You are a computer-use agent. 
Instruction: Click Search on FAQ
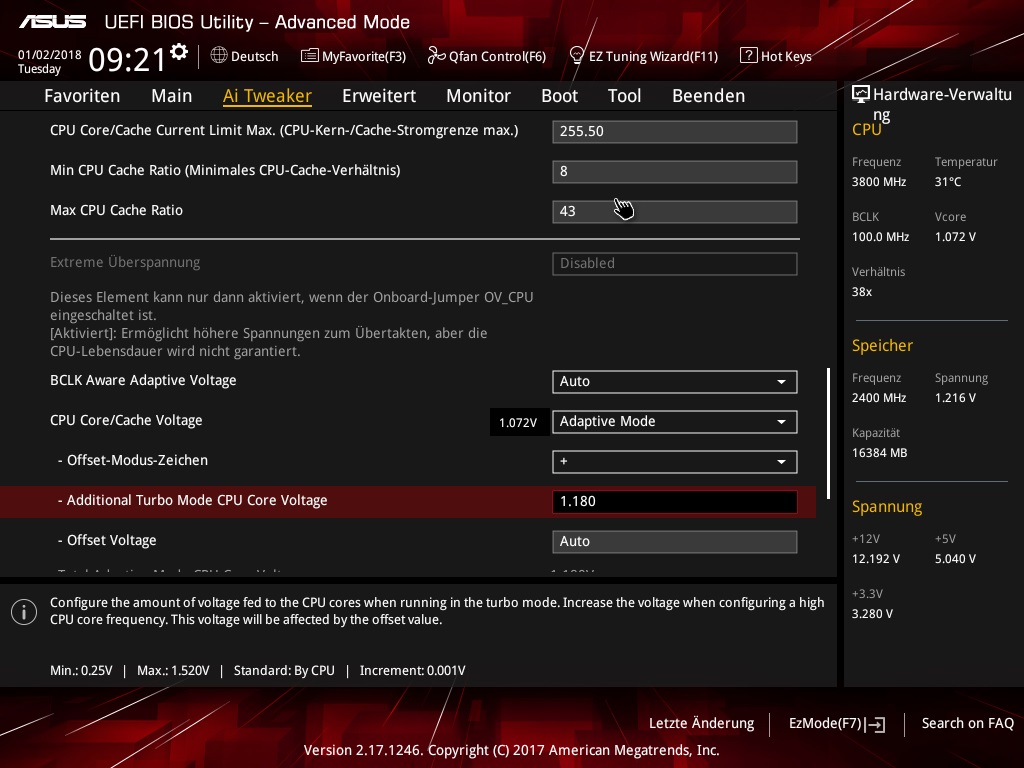967,724
